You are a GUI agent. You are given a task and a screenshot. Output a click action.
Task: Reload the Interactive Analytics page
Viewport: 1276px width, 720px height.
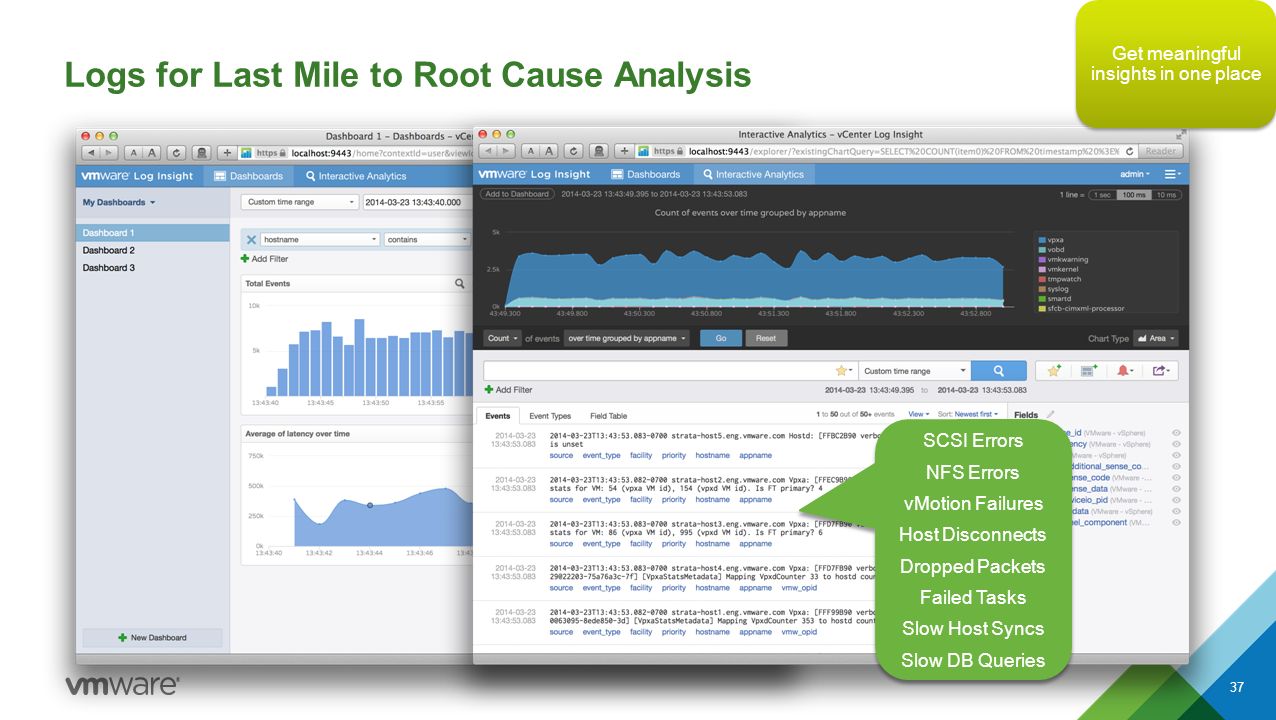coord(573,151)
